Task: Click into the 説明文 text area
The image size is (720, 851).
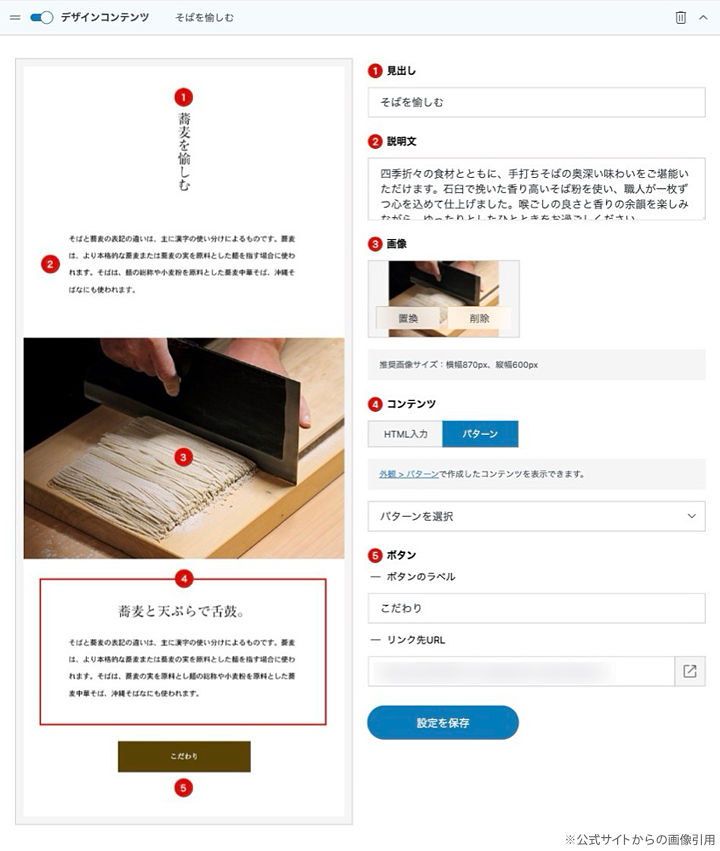Action: (537, 189)
